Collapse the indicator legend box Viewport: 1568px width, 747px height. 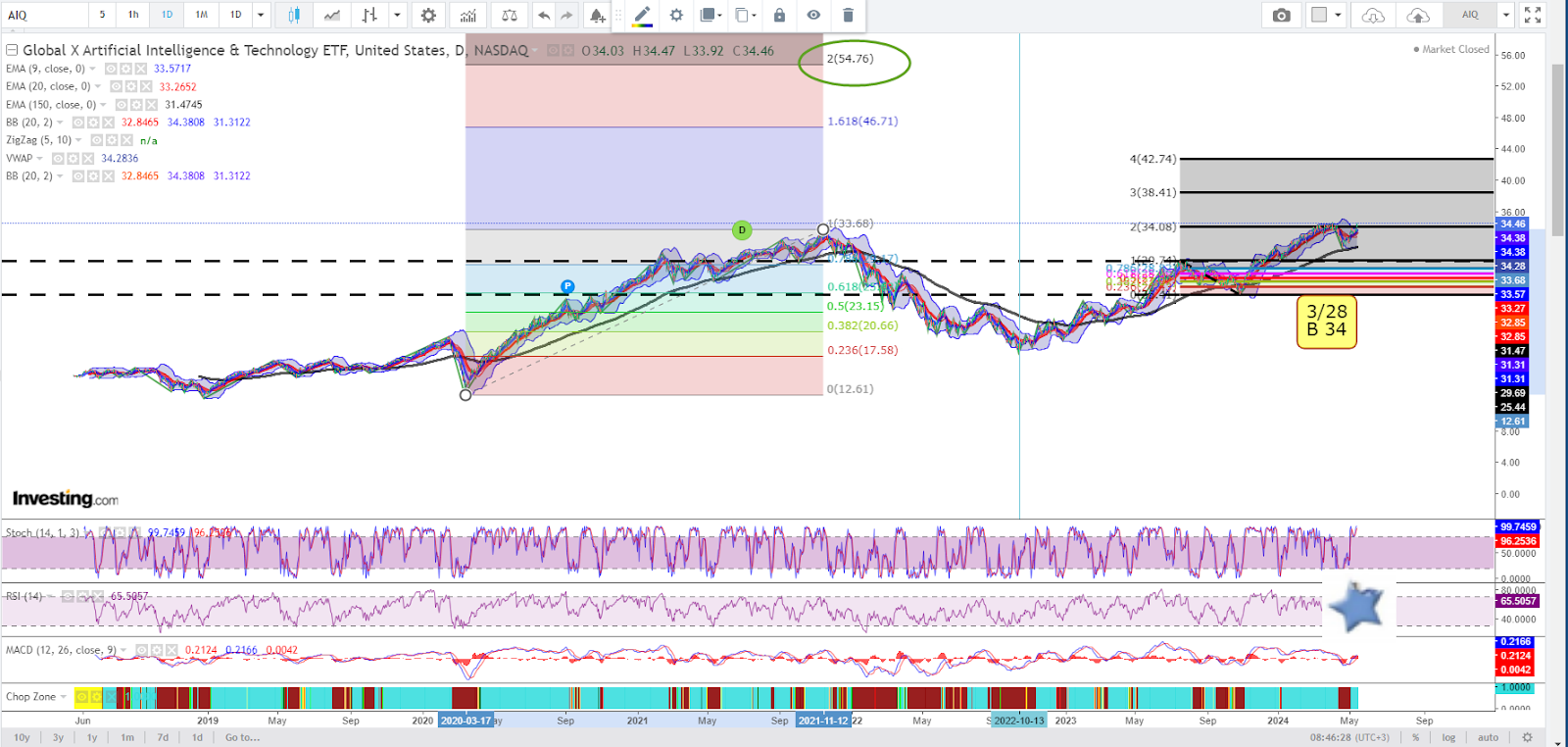coord(12,50)
